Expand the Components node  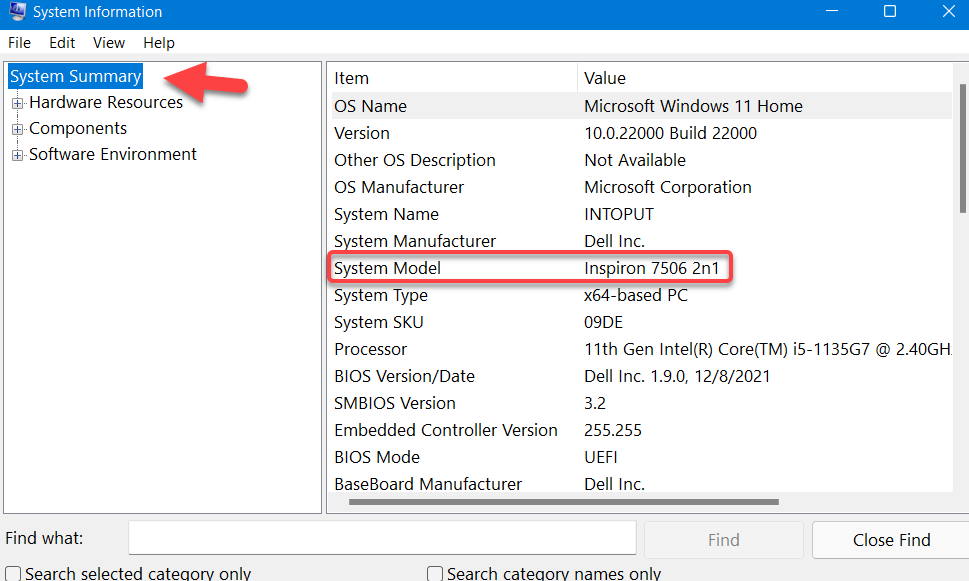(17, 129)
